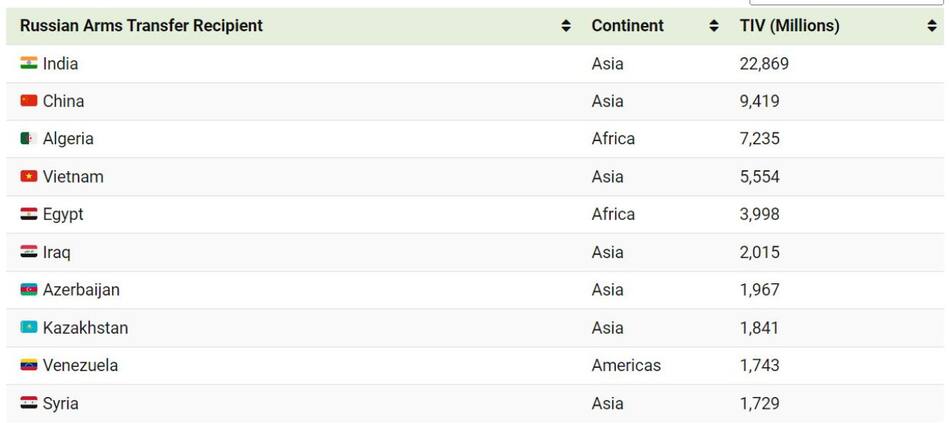The image size is (950, 423).
Task: Toggle the Continent column sort arrows
Action: coord(714,26)
